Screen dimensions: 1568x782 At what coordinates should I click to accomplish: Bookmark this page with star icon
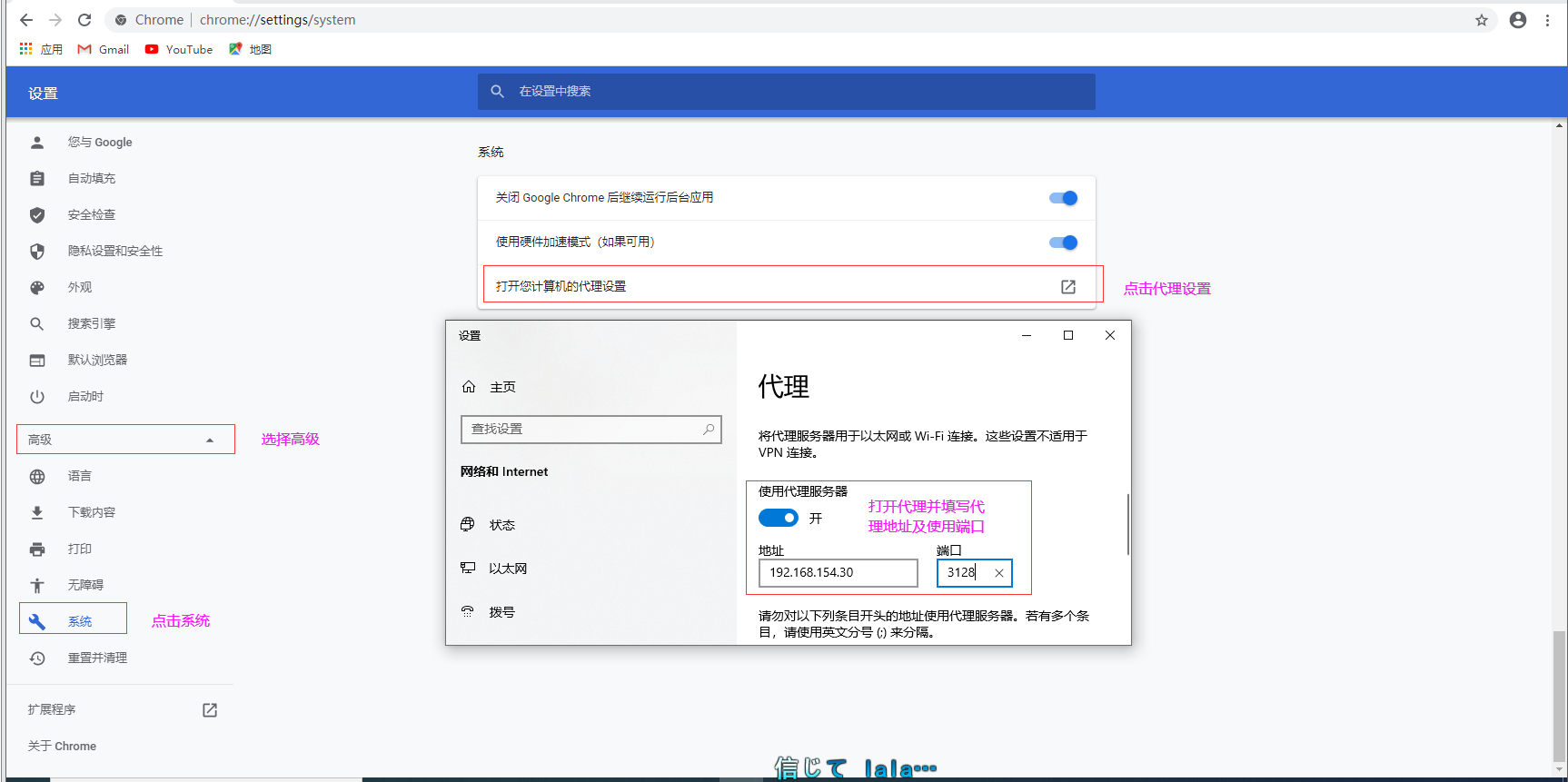[1482, 20]
